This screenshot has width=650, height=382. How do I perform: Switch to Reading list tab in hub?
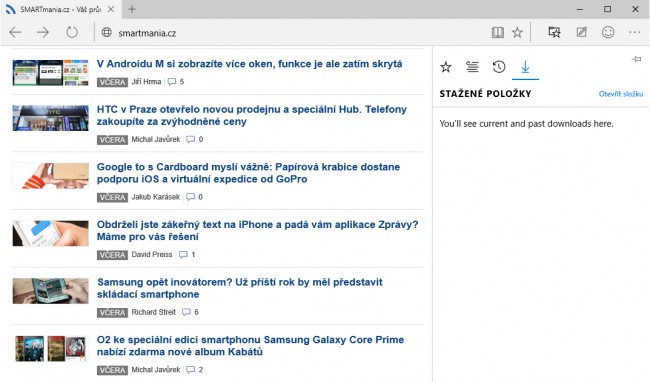pos(472,67)
